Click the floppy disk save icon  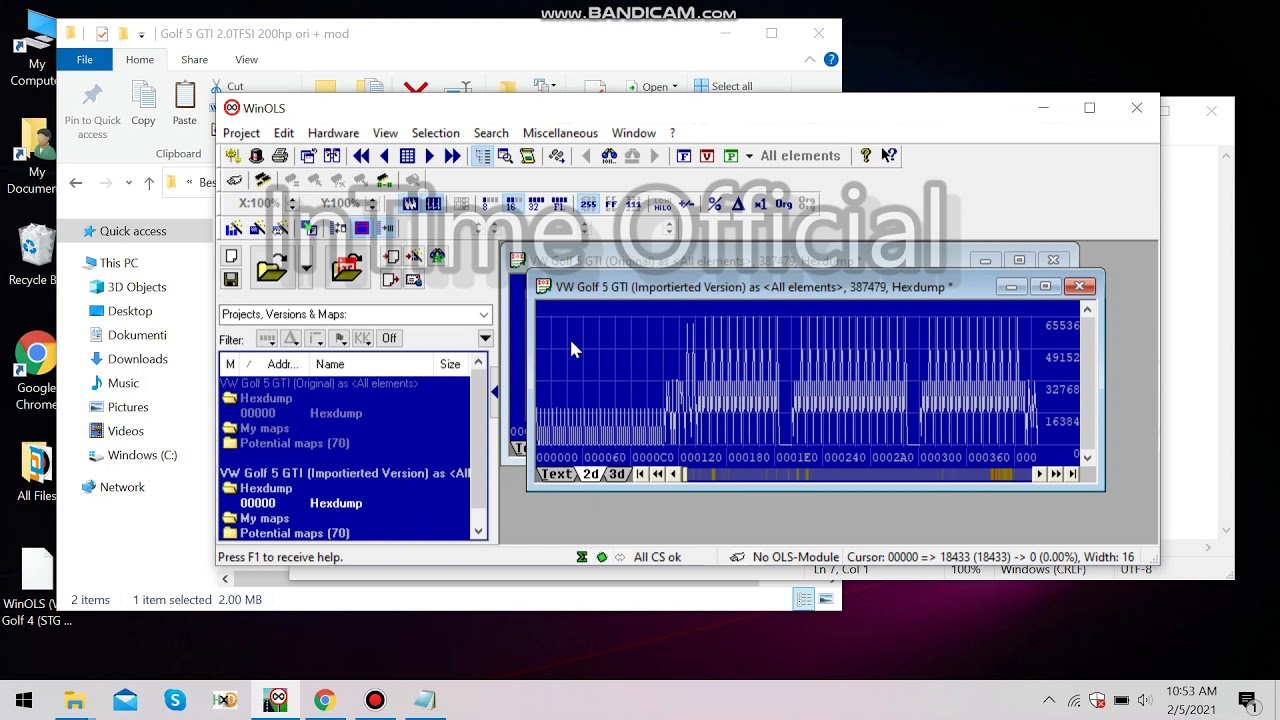click(x=231, y=279)
